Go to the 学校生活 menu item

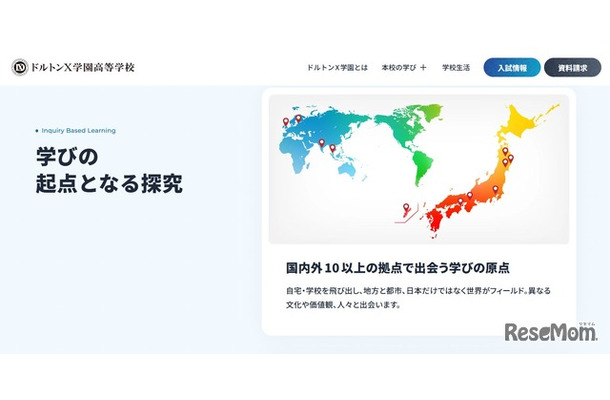click(x=456, y=68)
